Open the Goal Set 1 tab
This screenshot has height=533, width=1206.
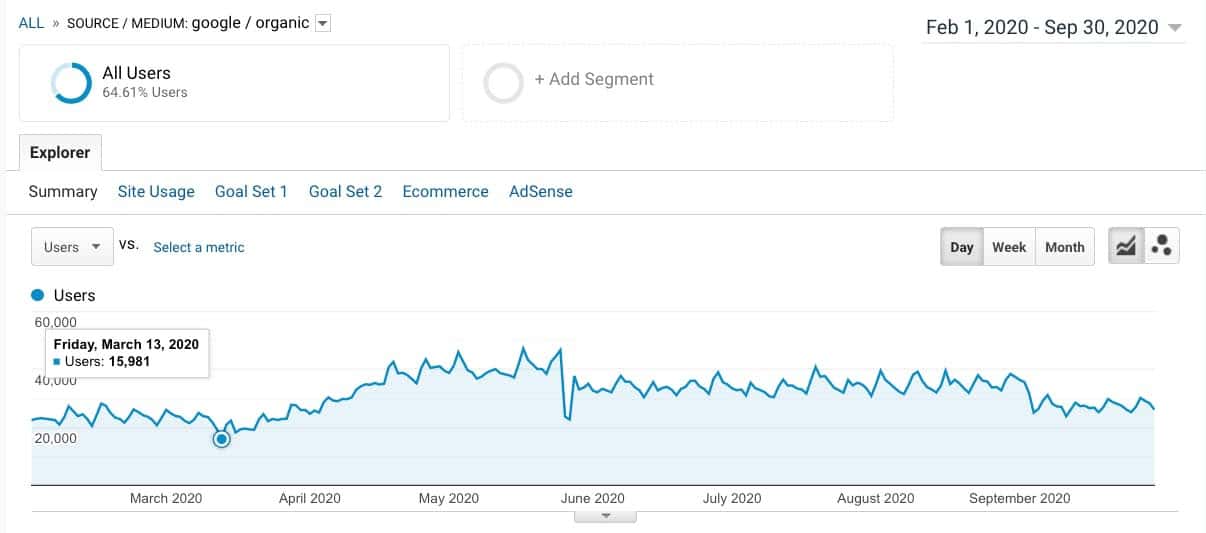pyautogui.click(x=251, y=191)
